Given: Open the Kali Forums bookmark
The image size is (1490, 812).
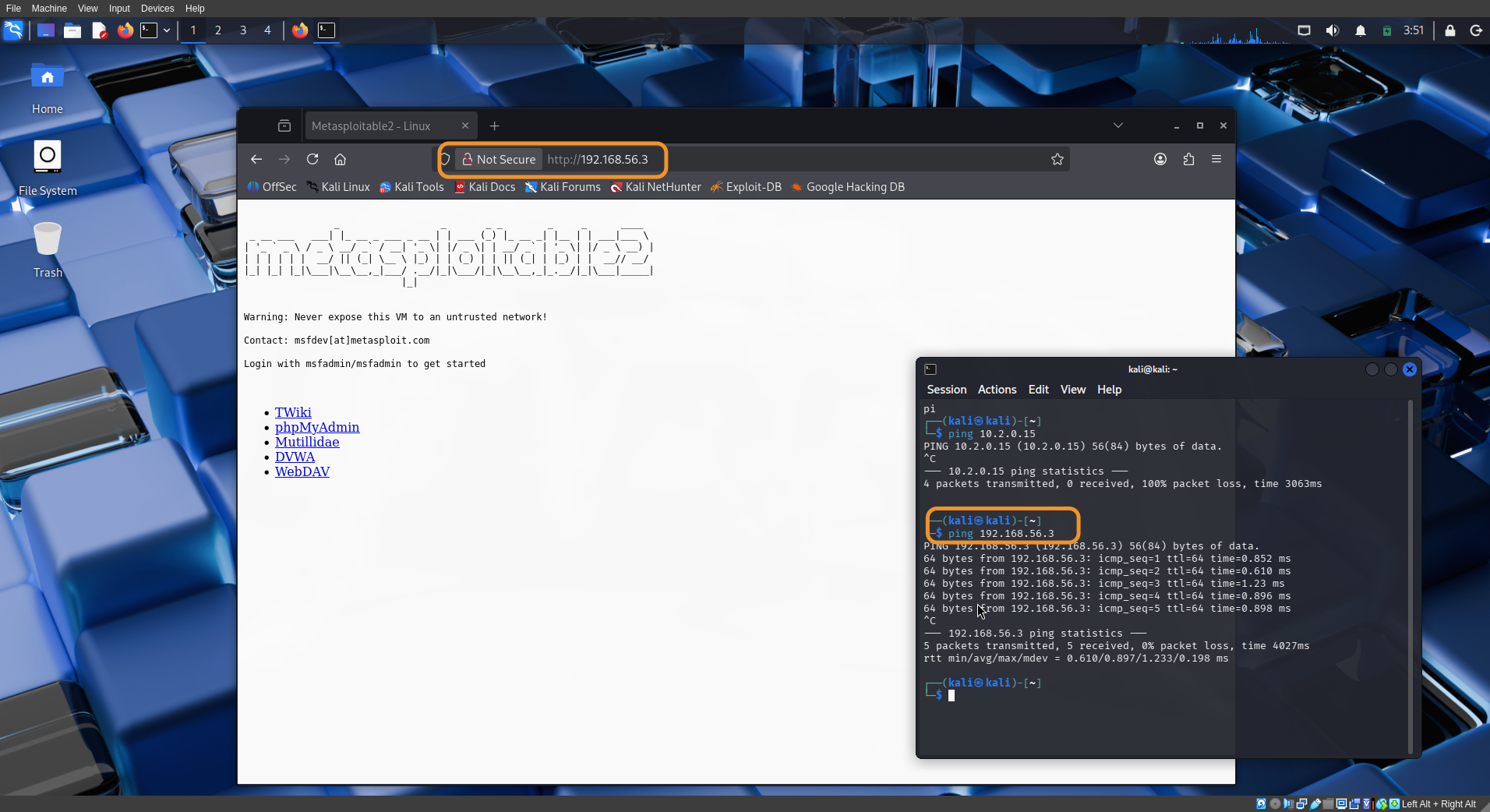Looking at the screenshot, I should tap(563, 187).
